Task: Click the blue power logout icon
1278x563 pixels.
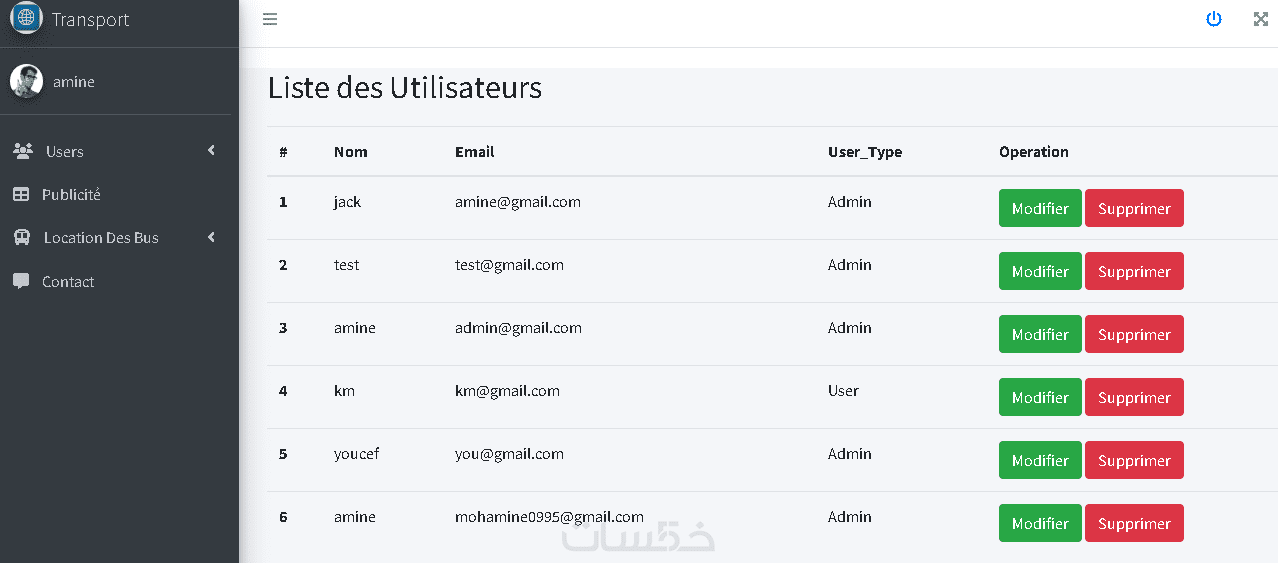Action: [1214, 19]
